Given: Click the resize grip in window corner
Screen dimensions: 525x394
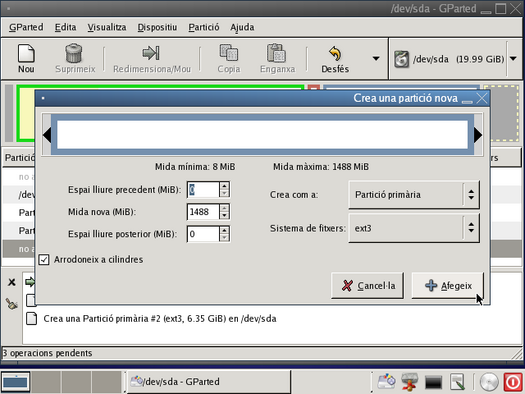Looking at the screenshot, I should click(x=518, y=353).
